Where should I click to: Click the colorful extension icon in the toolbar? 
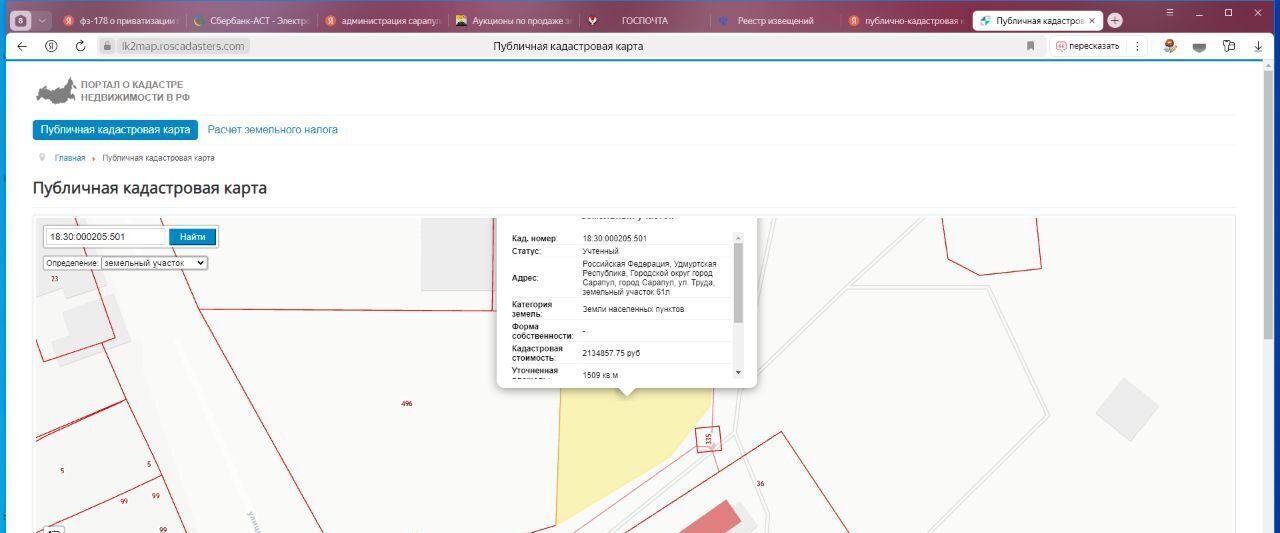coord(1170,46)
